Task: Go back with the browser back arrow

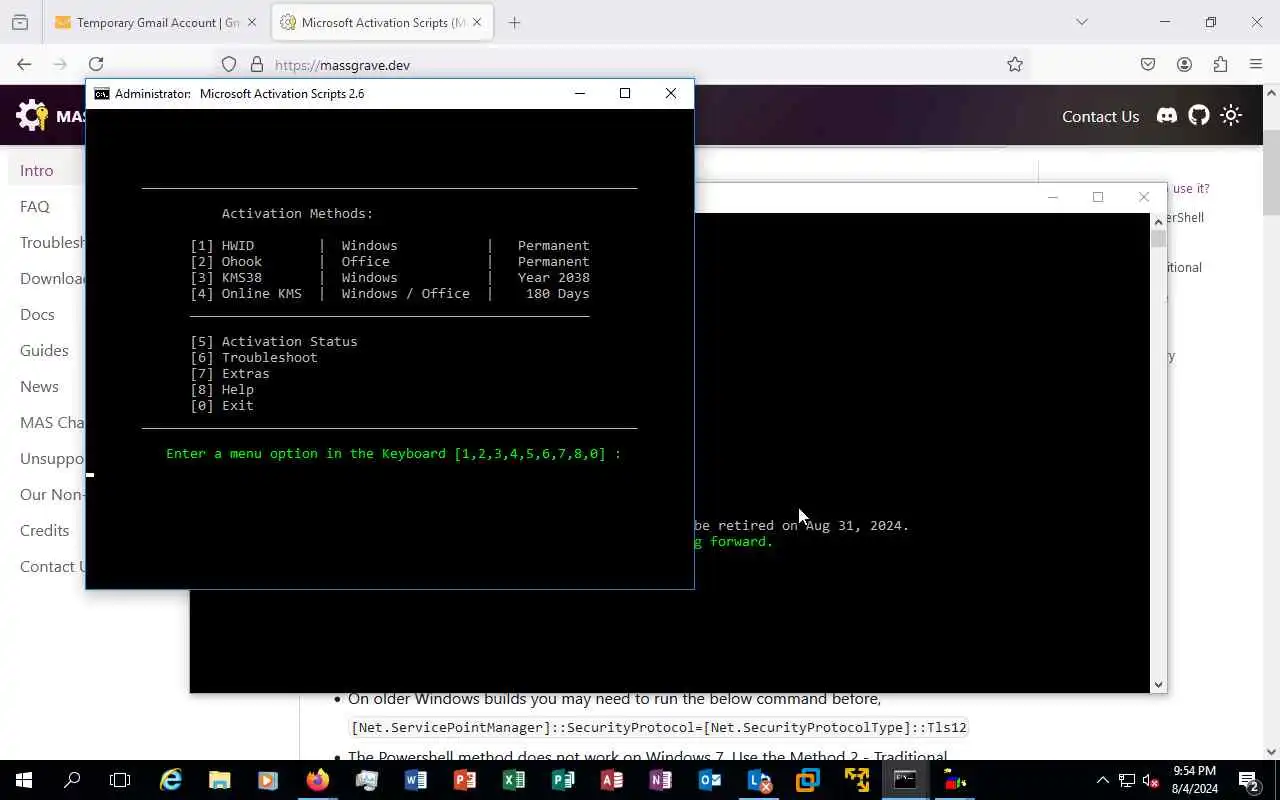Action: pyautogui.click(x=24, y=64)
